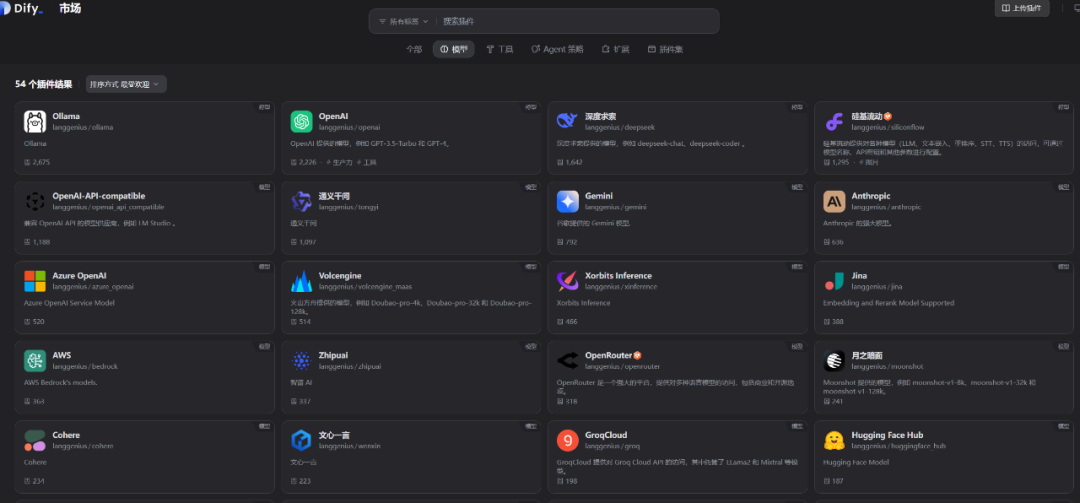Open the Wenxin plugin icon
Screen dimensions: 1080x503
[302, 440]
